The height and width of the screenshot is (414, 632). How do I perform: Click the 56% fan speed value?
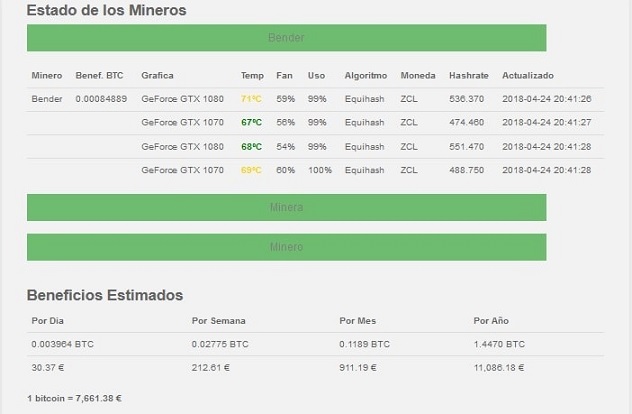(285, 123)
